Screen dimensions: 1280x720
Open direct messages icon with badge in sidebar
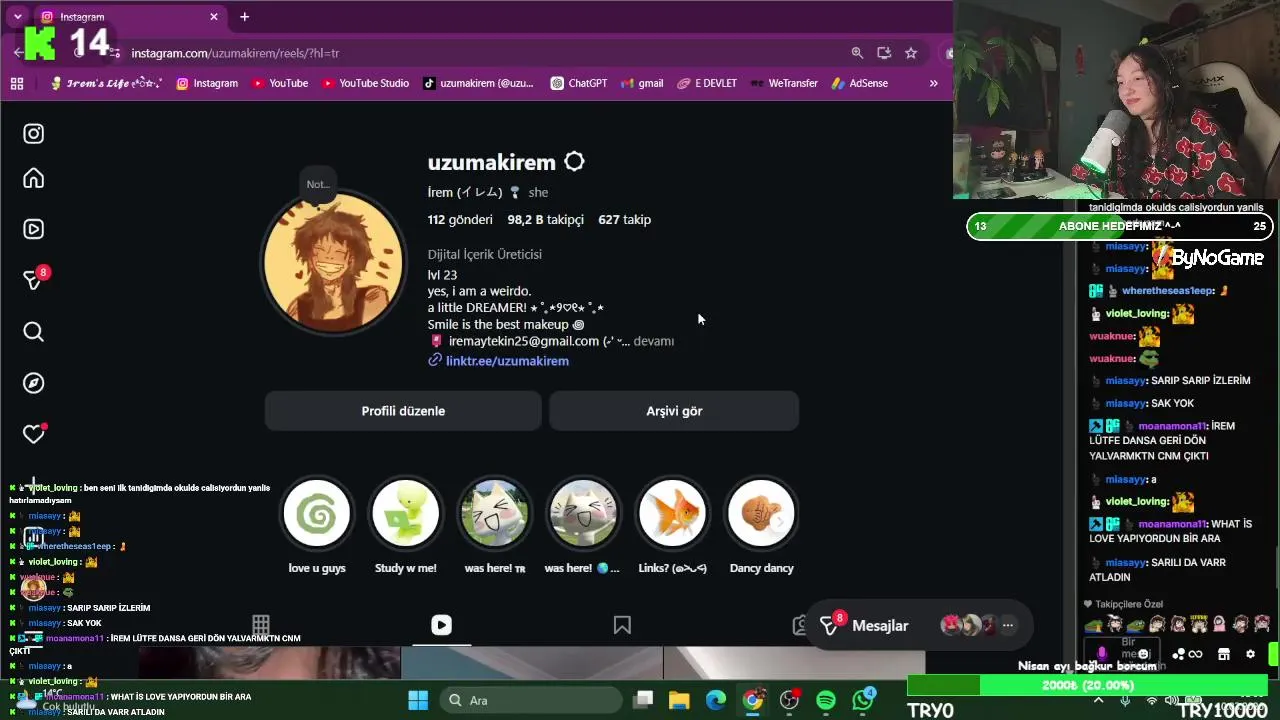[34, 280]
